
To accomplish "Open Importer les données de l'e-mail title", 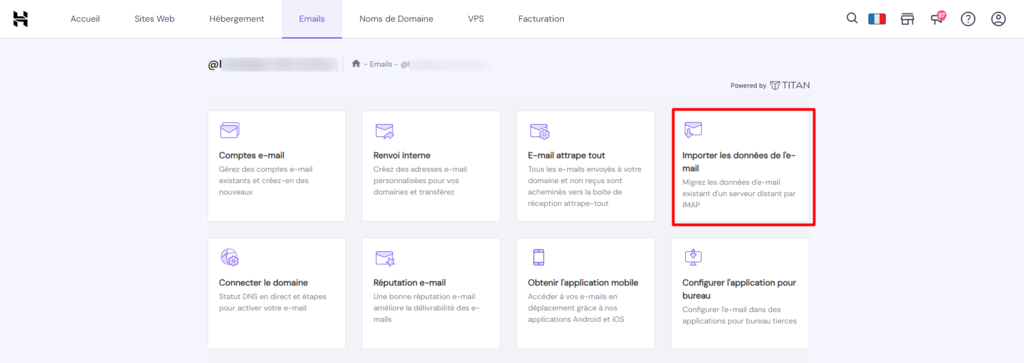I will click(739, 161).
